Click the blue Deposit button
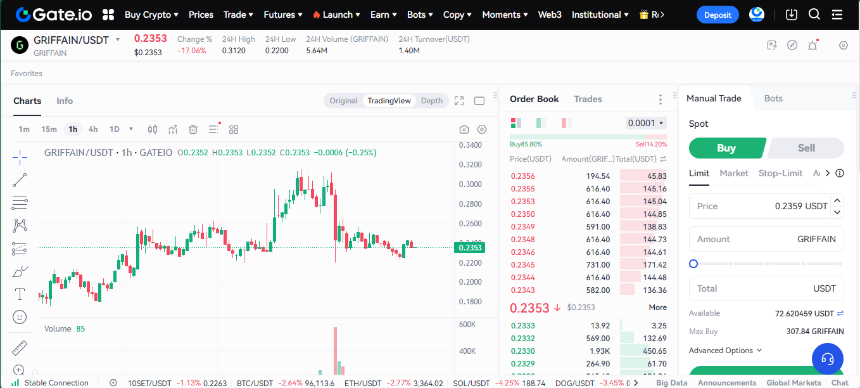This screenshot has height=388, width=860. [x=718, y=15]
